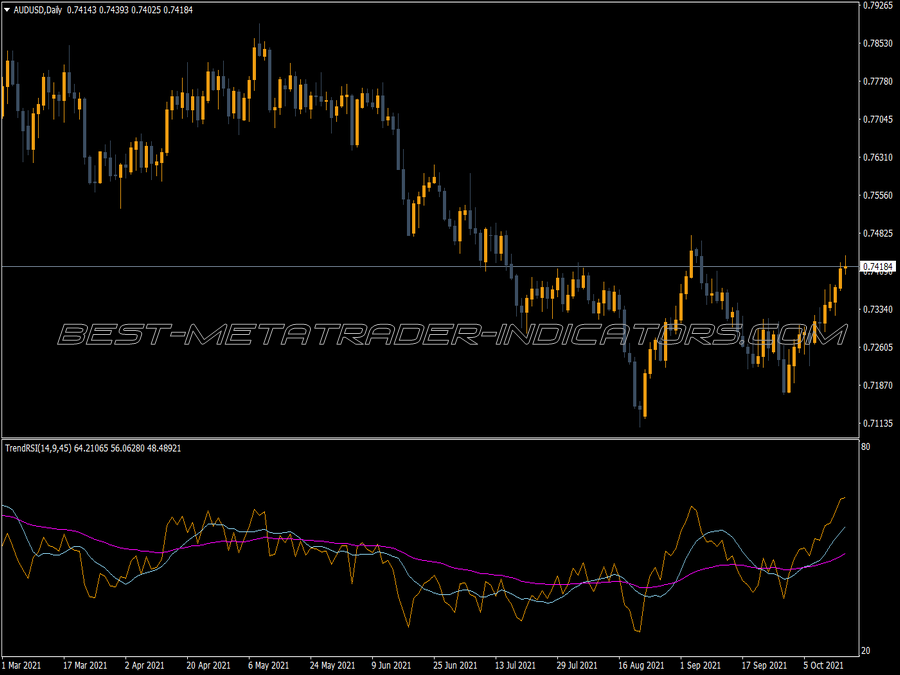Click price scale value 0.71135

tap(878, 424)
